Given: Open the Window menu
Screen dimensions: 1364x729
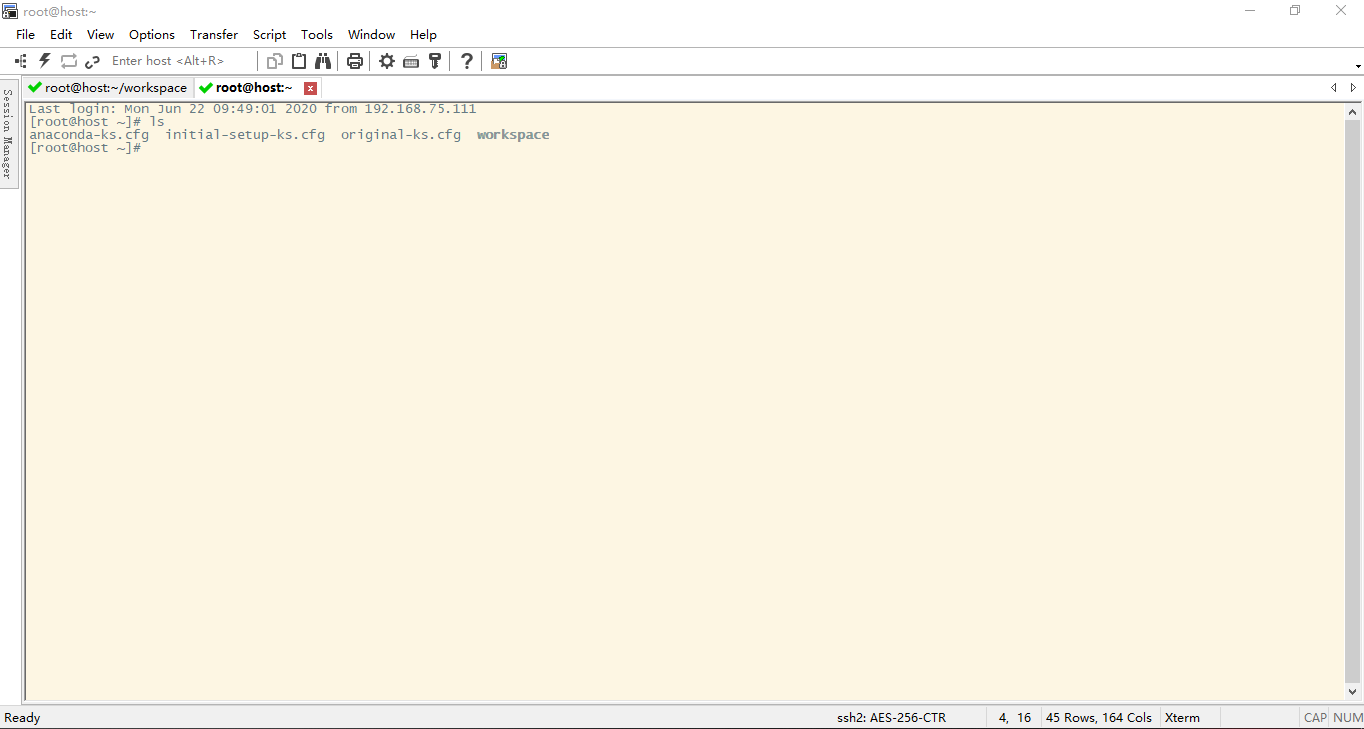Looking at the screenshot, I should click(371, 34).
